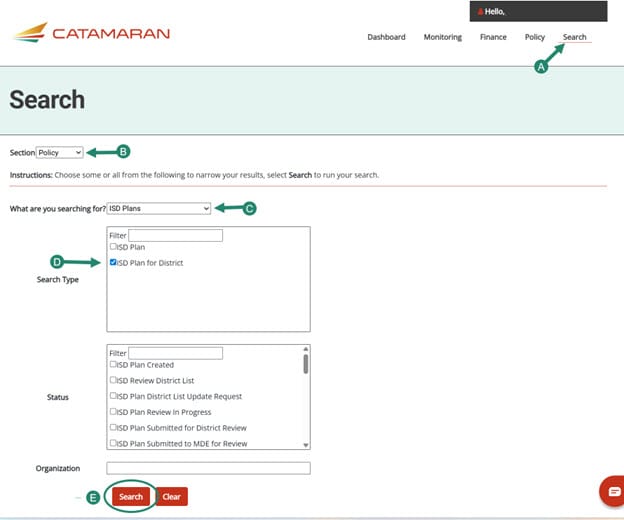Click the Hello user bar
The height and width of the screenshot is (520, 624).
point(538,11)
